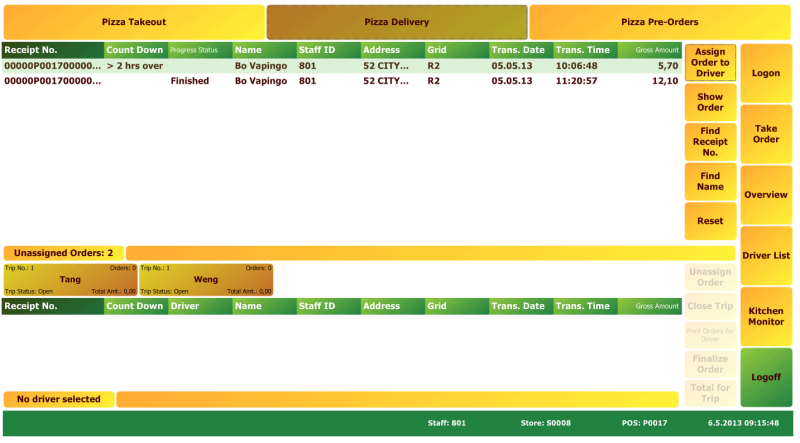Viewport: 800px width, 443px height.
Task: Open the Overview screen
Action: (766, 195)
